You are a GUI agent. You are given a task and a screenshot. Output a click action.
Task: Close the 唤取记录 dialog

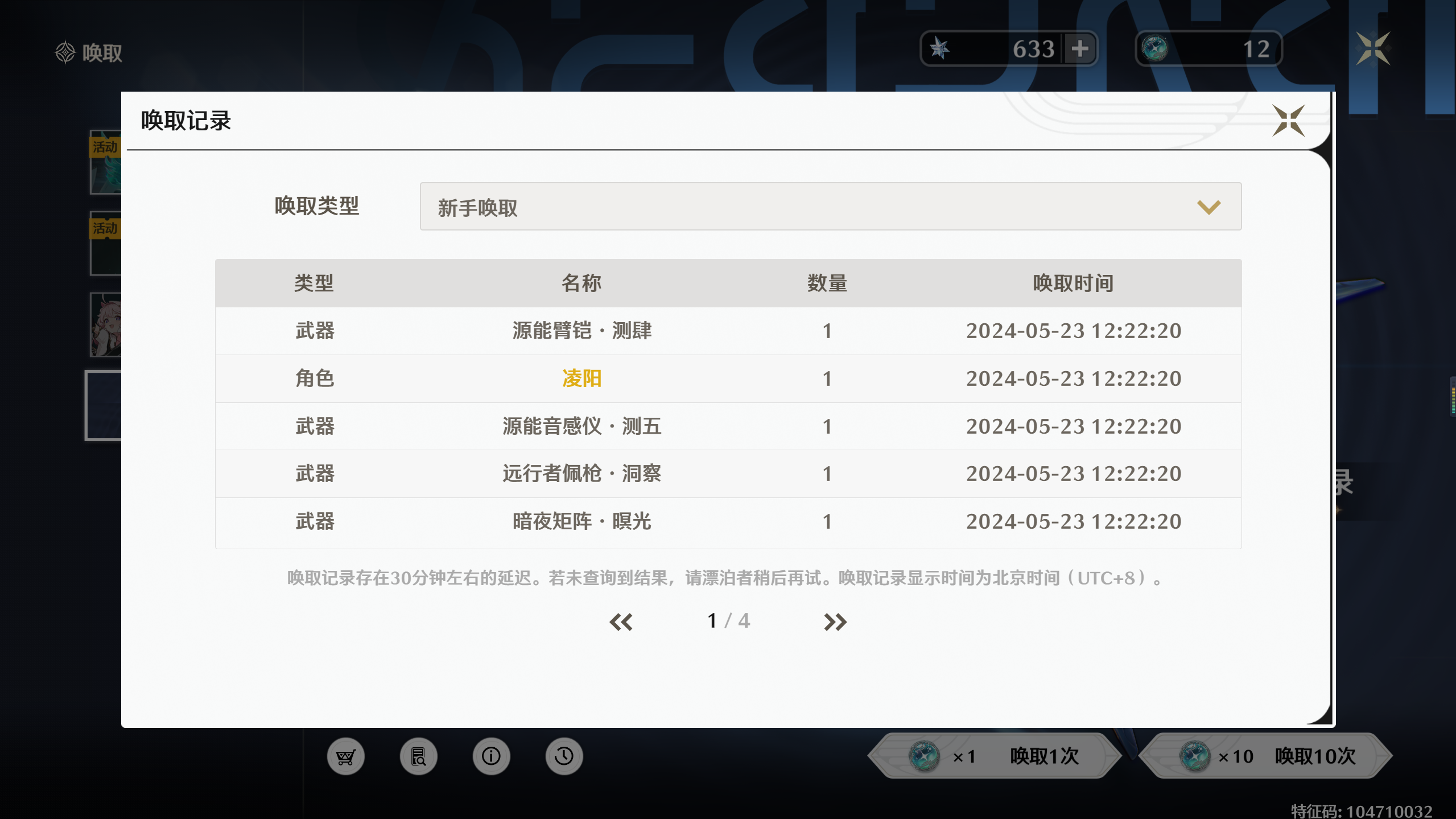1288,121
